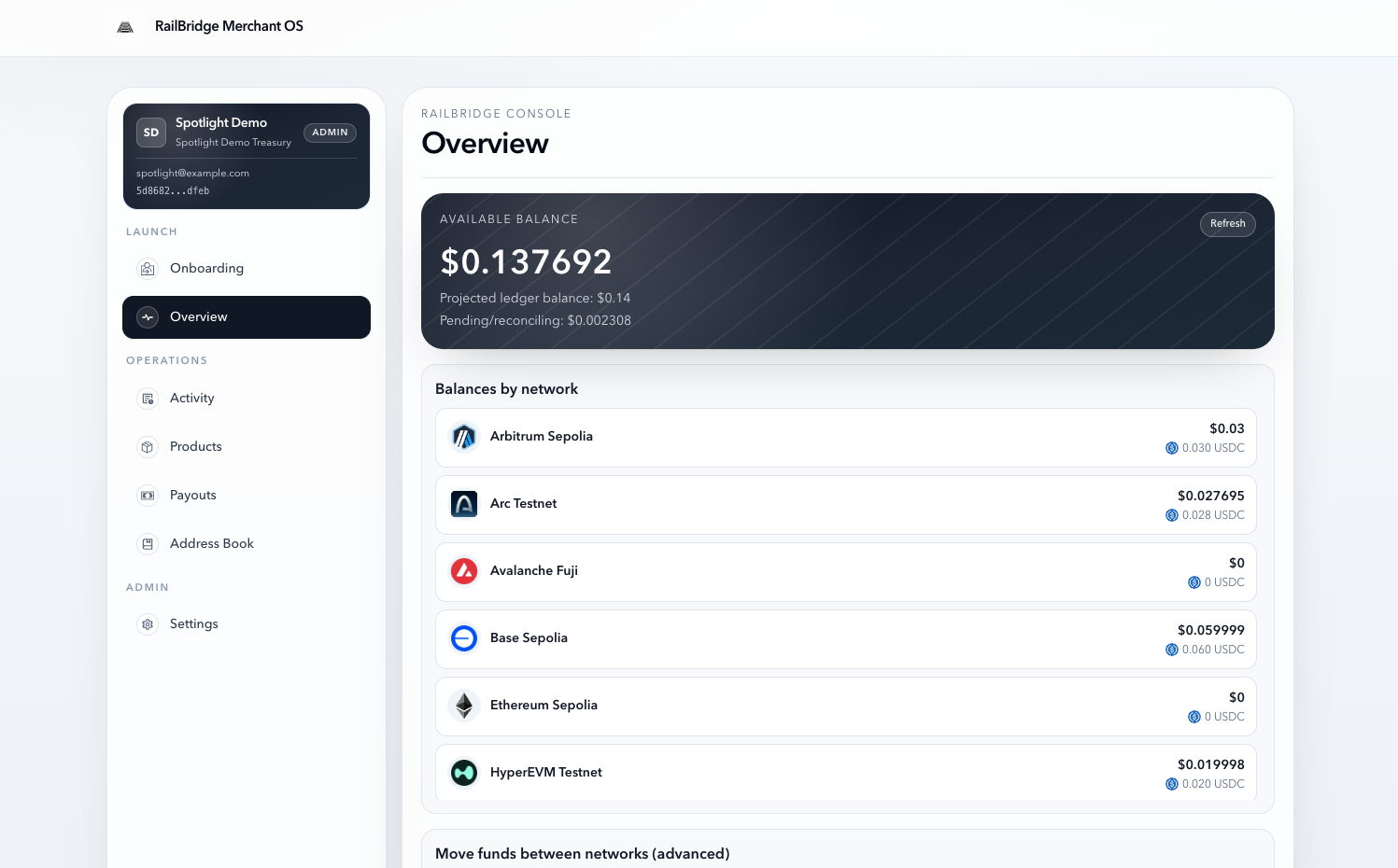The height and width of the screenshot is (868, 1398).
Task: Click the HyperEVM Testnet label
Action: pos(546,773)
